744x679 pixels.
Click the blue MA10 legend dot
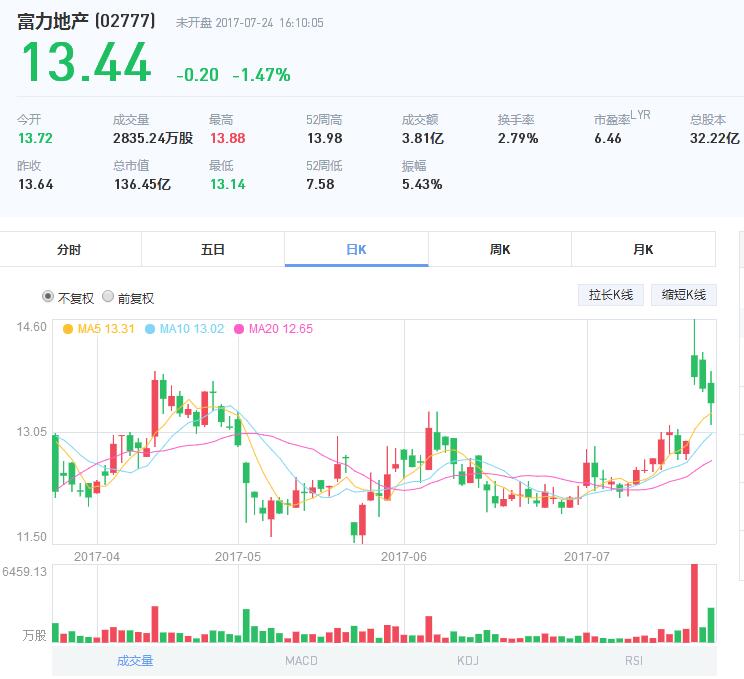150,329
